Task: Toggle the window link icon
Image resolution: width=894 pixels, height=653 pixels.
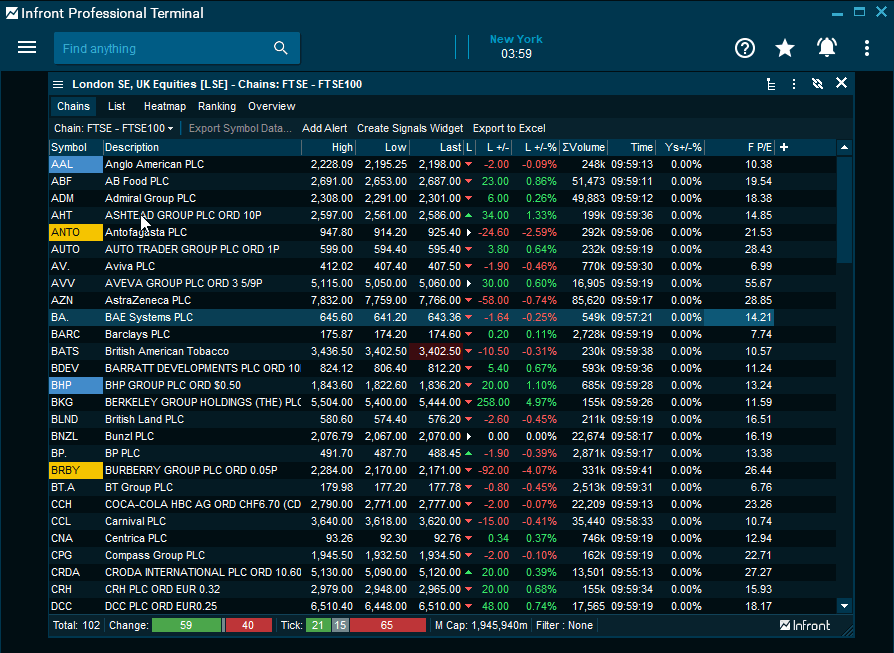Action: (818, 84)
